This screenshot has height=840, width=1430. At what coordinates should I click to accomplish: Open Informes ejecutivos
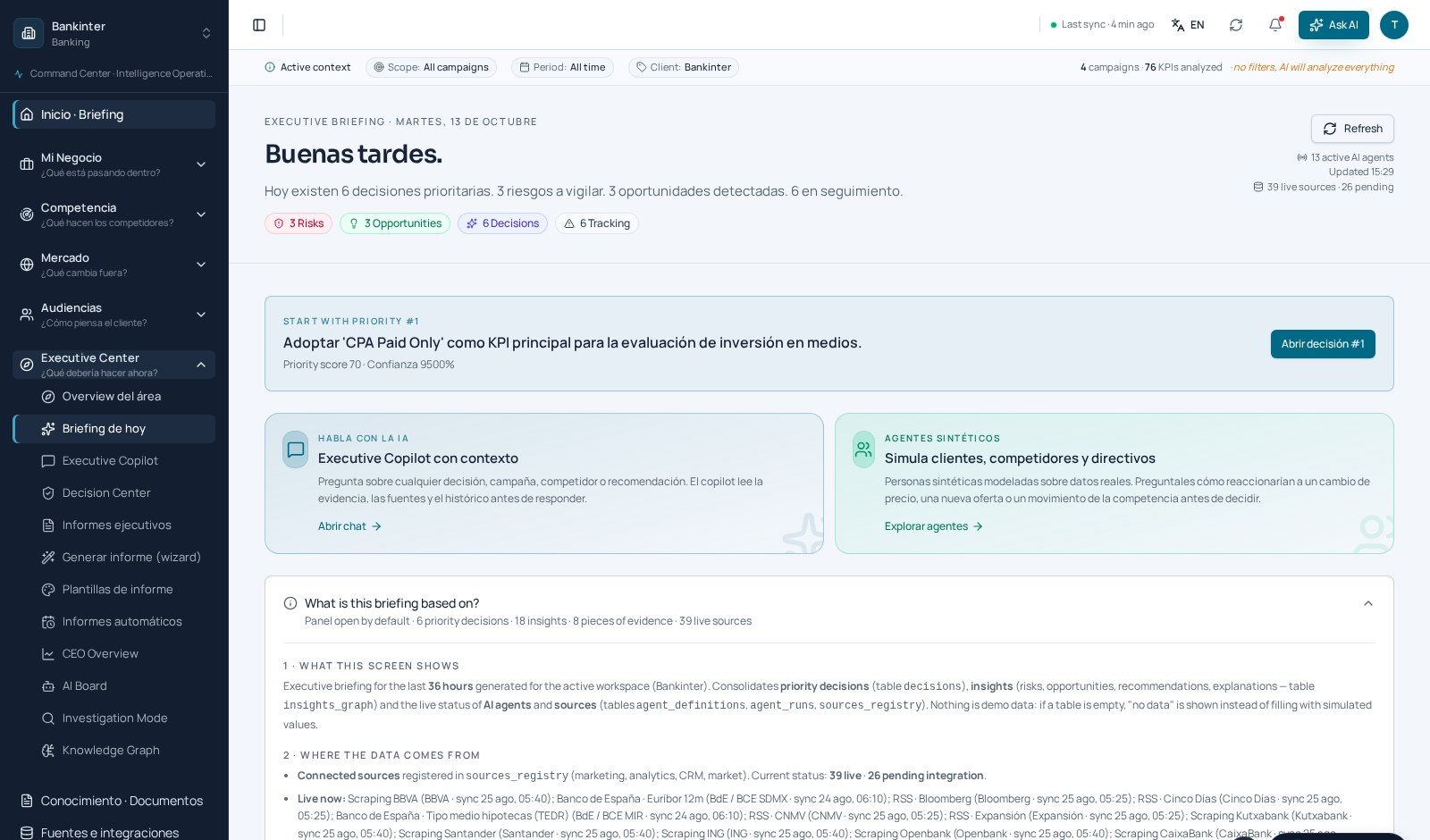(114, 525)
